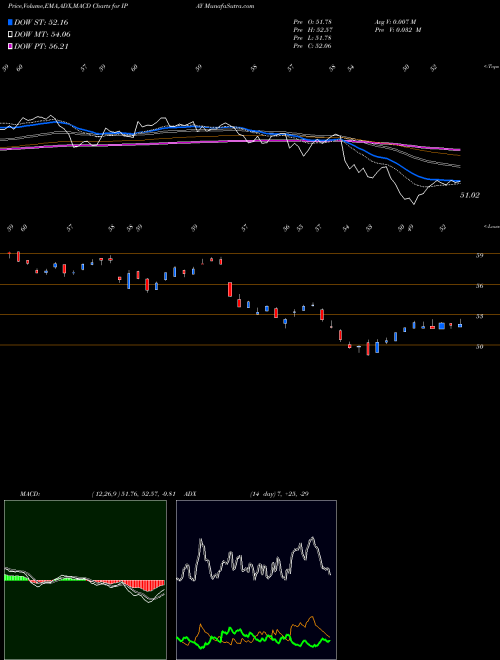This screenshot has height=660, width=500.
Task: Click inside the green MACD histogram panel
Action: pos(85,580)
